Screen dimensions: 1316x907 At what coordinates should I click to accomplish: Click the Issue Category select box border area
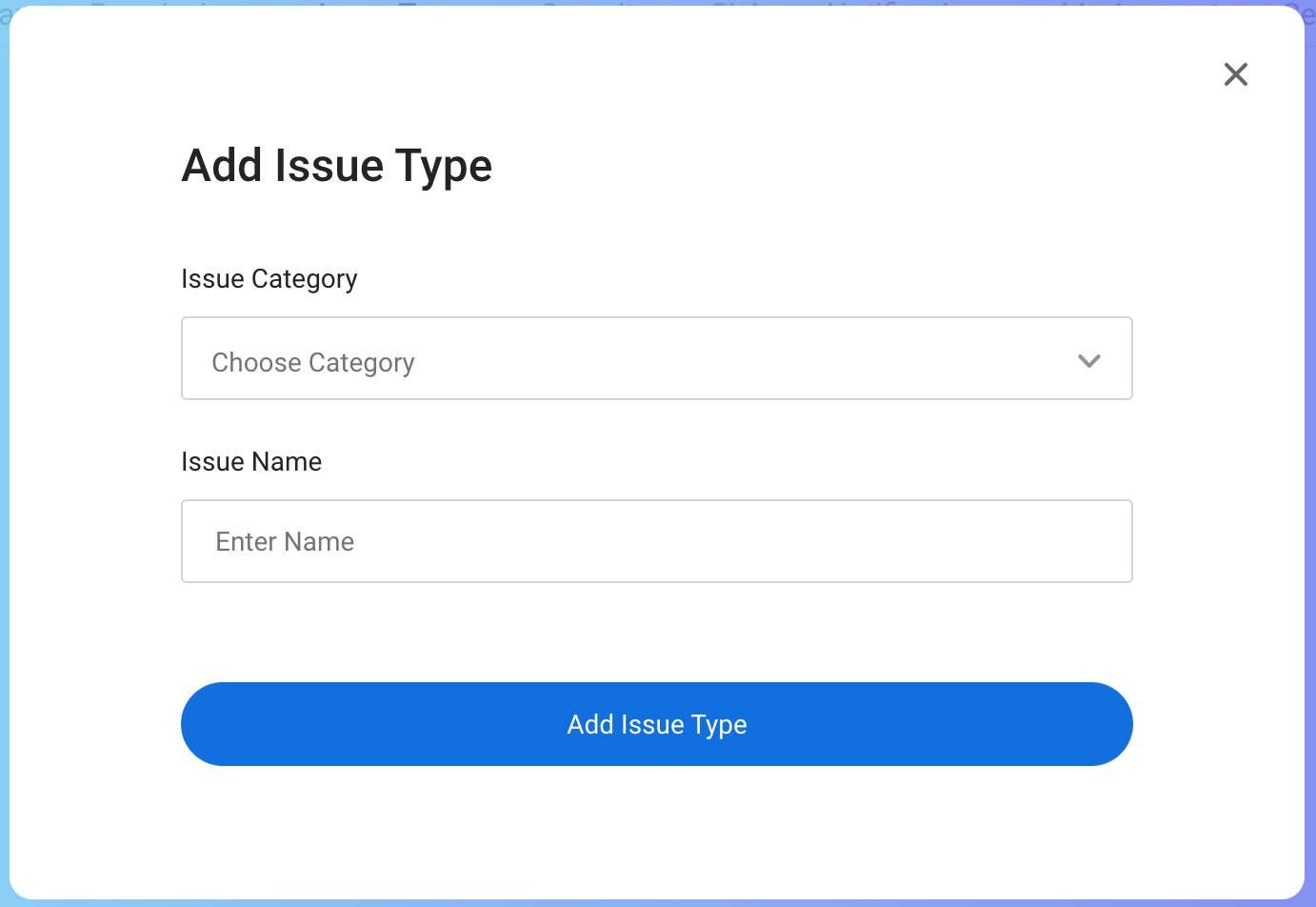pos(762,319)
